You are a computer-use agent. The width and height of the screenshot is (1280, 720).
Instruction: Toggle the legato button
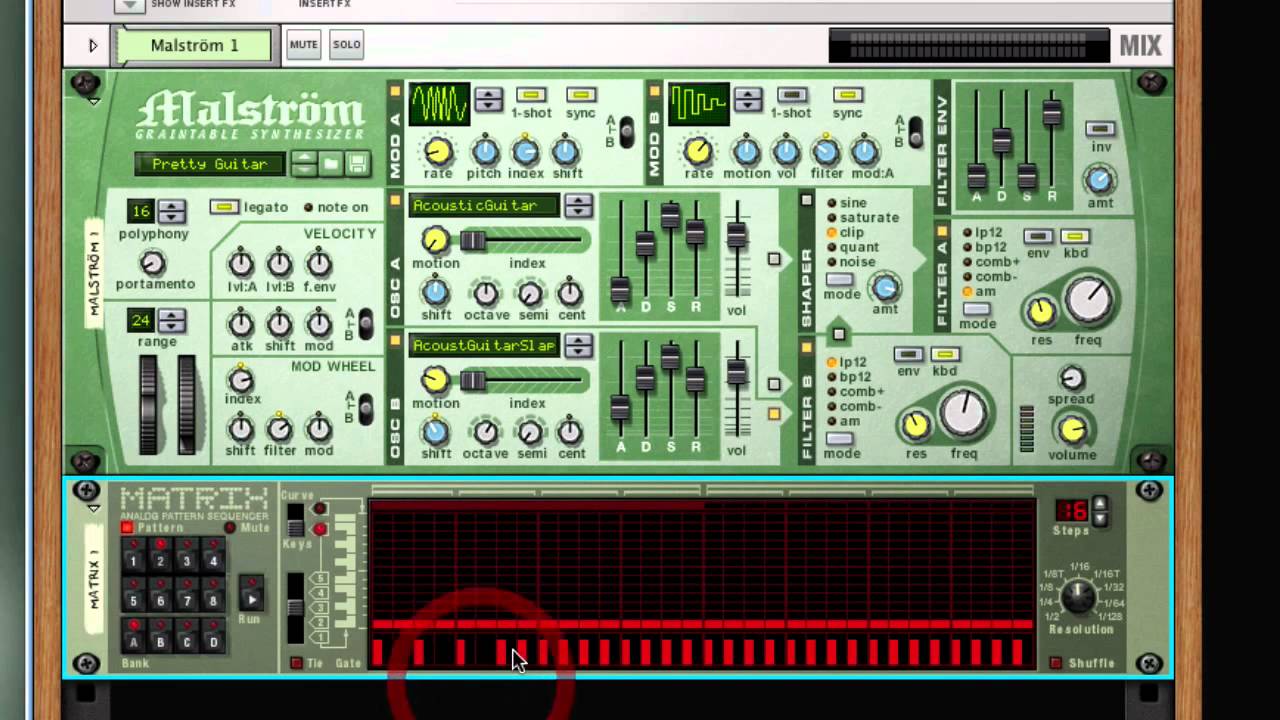click(224, 207)
